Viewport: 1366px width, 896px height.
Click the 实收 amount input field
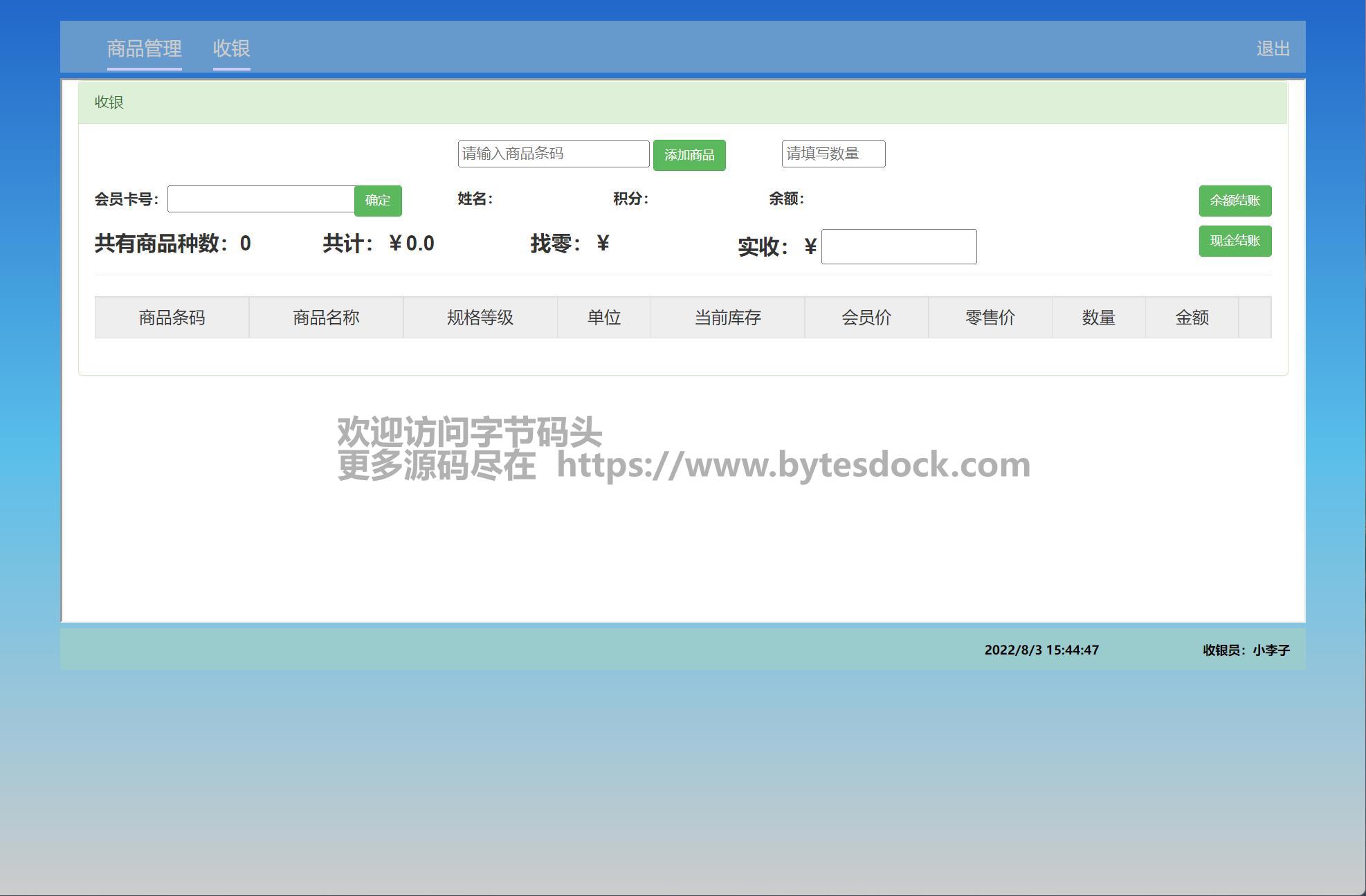(898, 246)
